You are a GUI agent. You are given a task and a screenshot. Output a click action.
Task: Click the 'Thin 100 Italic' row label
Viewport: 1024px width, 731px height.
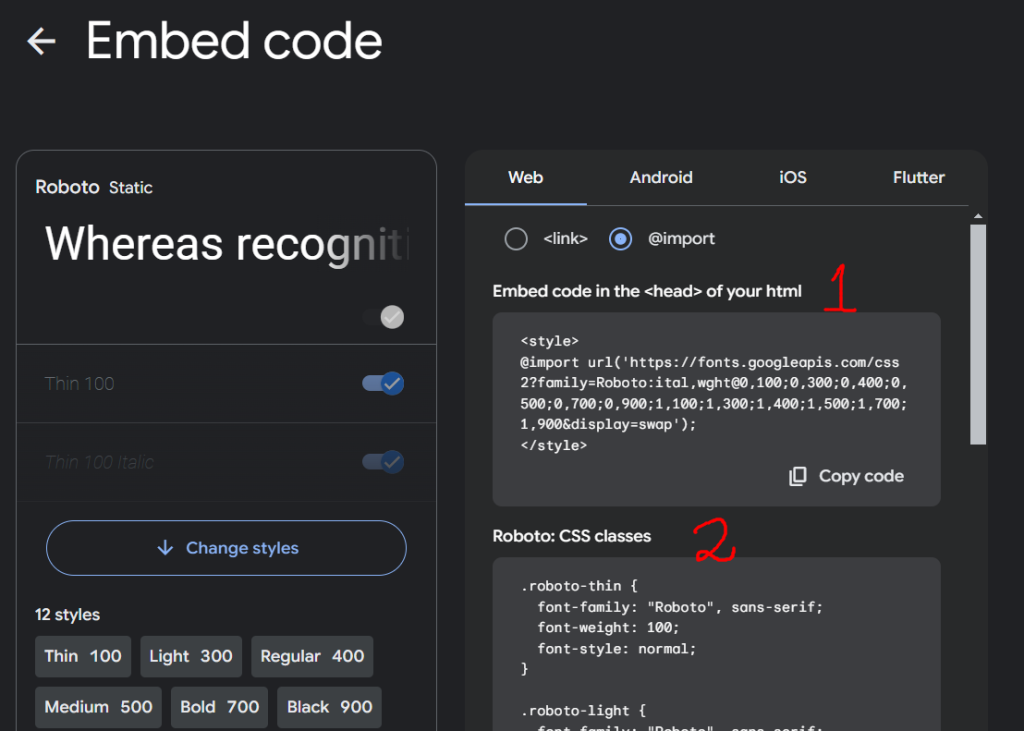pos(99,463)
